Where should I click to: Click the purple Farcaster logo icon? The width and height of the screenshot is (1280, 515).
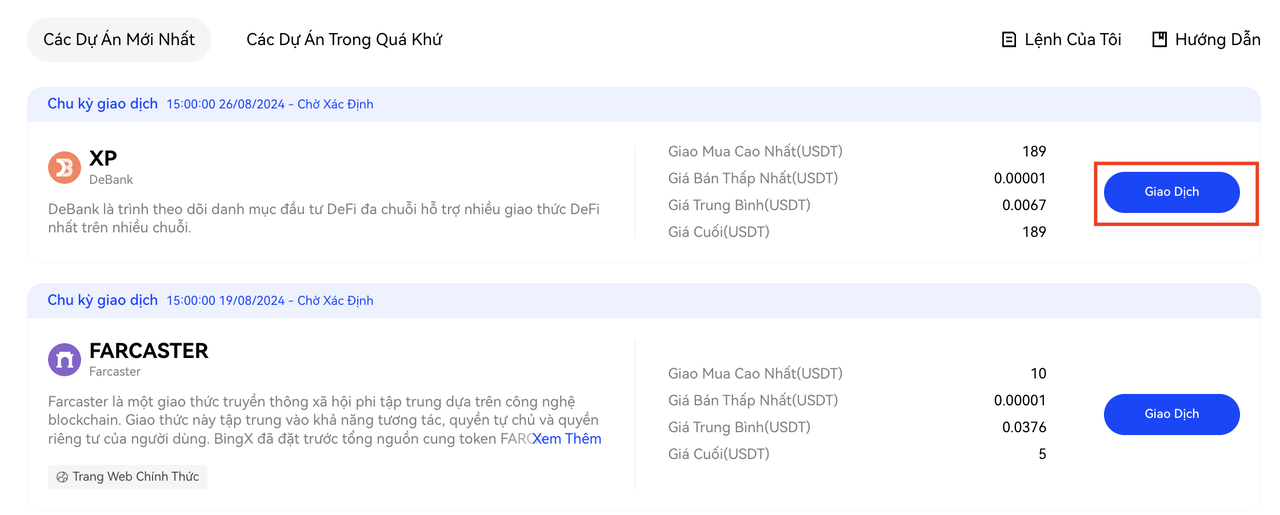(65, 359)
